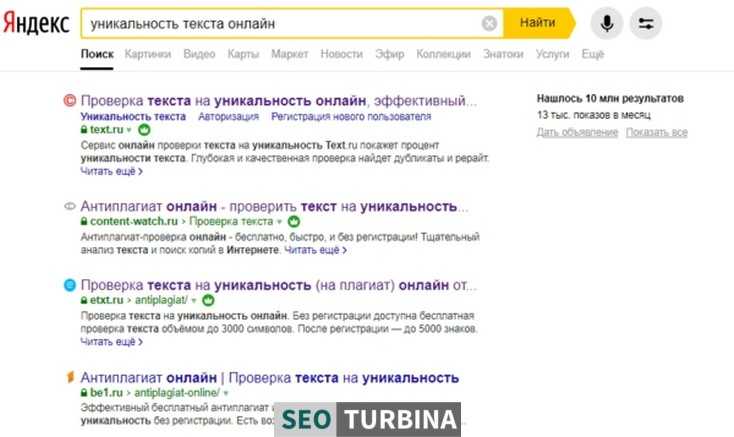The width and height of the screenshot is (734, 437).
Task: Click green badge icon next to etxt.ru antiplagiat
Action: point(208,300)
